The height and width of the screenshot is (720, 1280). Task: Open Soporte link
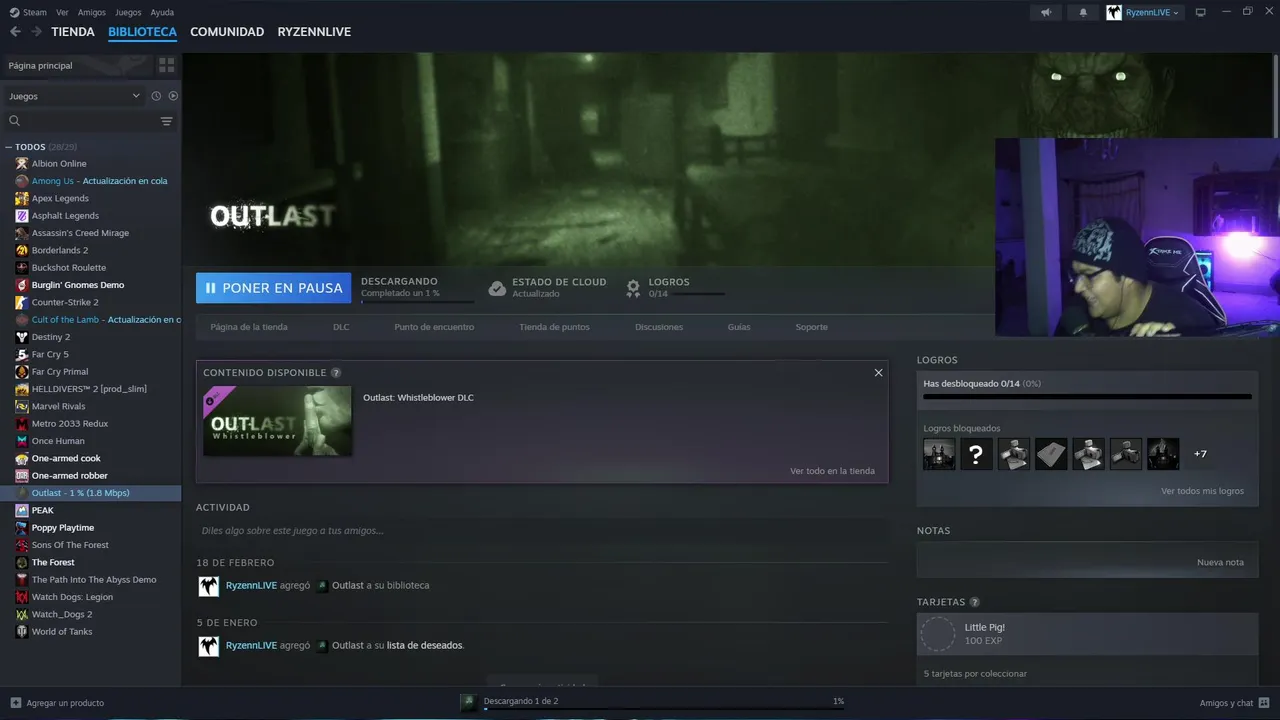tap(811, 327)
